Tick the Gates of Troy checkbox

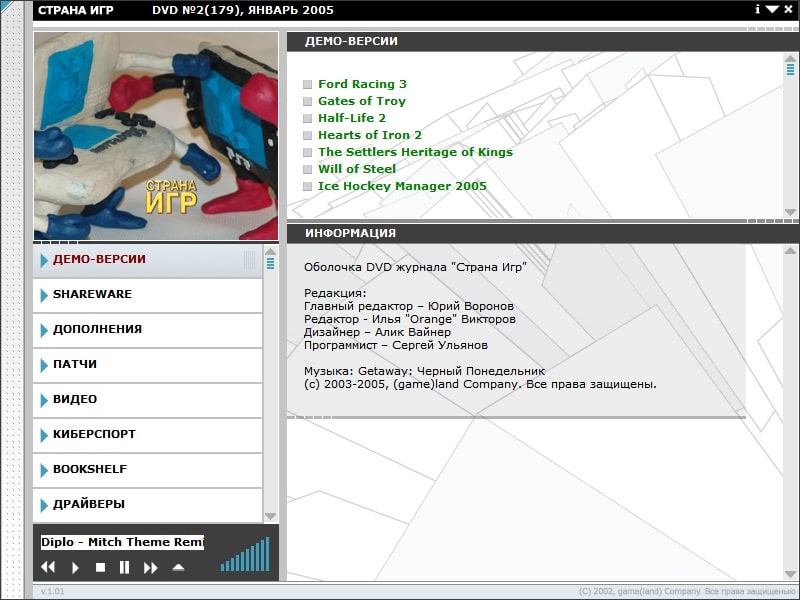coord(307,101)
